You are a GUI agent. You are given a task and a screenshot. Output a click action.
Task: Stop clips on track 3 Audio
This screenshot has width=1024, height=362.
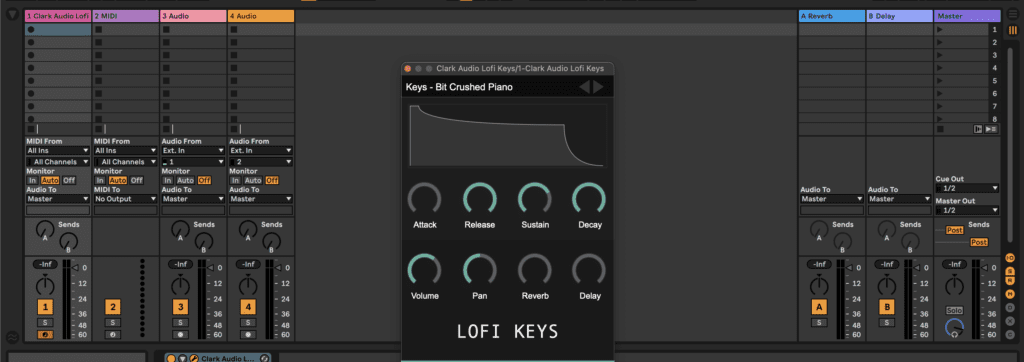click(x=167, y=129)
